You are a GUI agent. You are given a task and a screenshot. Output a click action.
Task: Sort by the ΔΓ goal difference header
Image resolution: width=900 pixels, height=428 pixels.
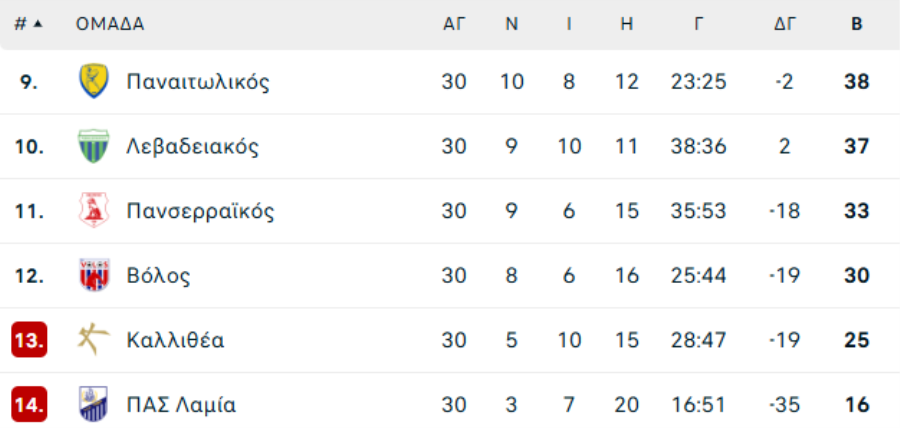pyautogui.click(x=785, y=24)
